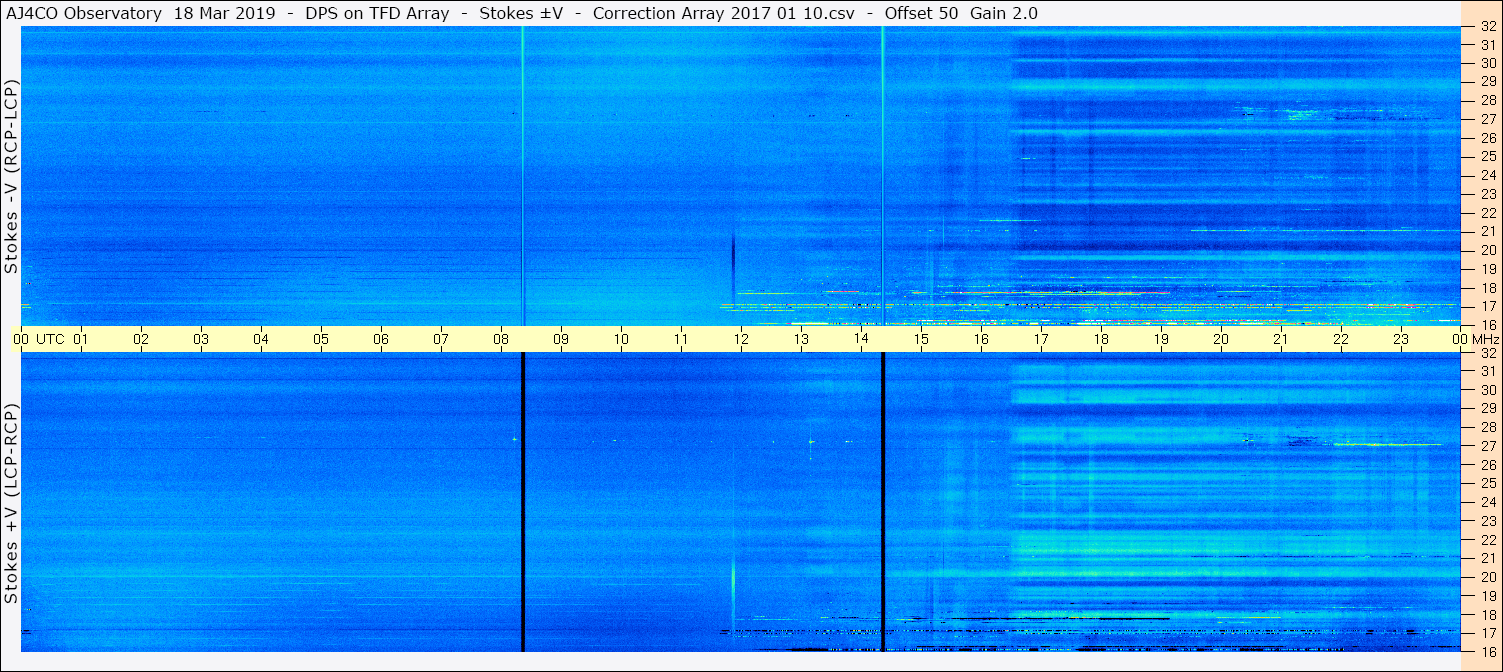Click the 16 MHz label of Stokes +V panel
This screenshot has width=1503, height=672.
(x=1488, y=651)
